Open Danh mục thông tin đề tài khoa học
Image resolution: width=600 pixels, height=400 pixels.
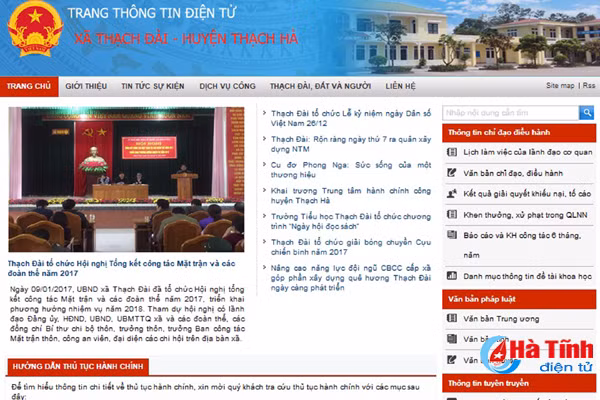[528, 276]
